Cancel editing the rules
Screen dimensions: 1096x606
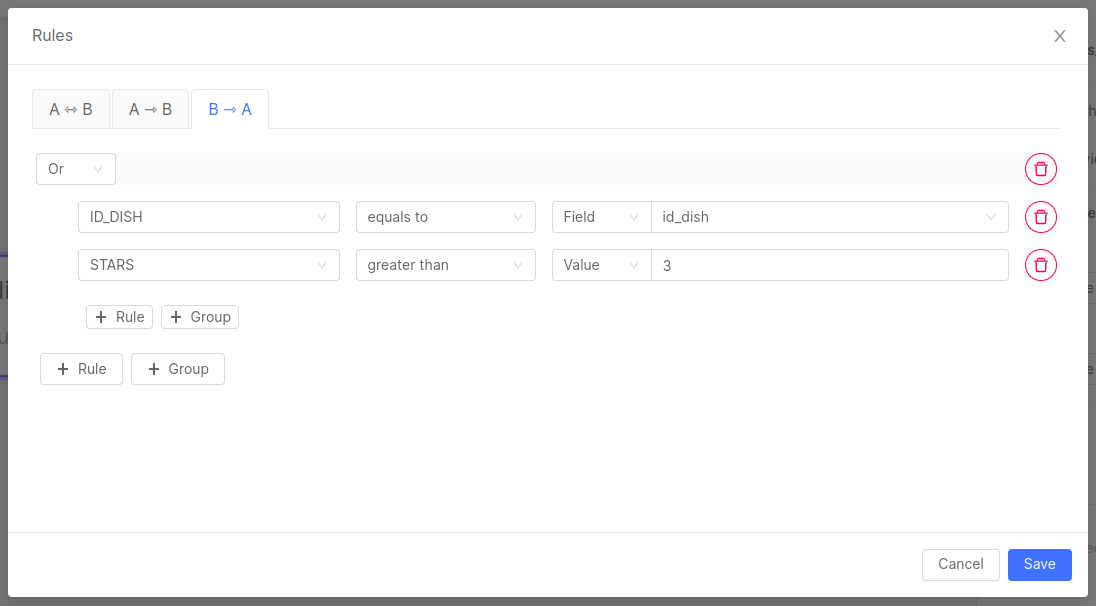click(960, 564)
